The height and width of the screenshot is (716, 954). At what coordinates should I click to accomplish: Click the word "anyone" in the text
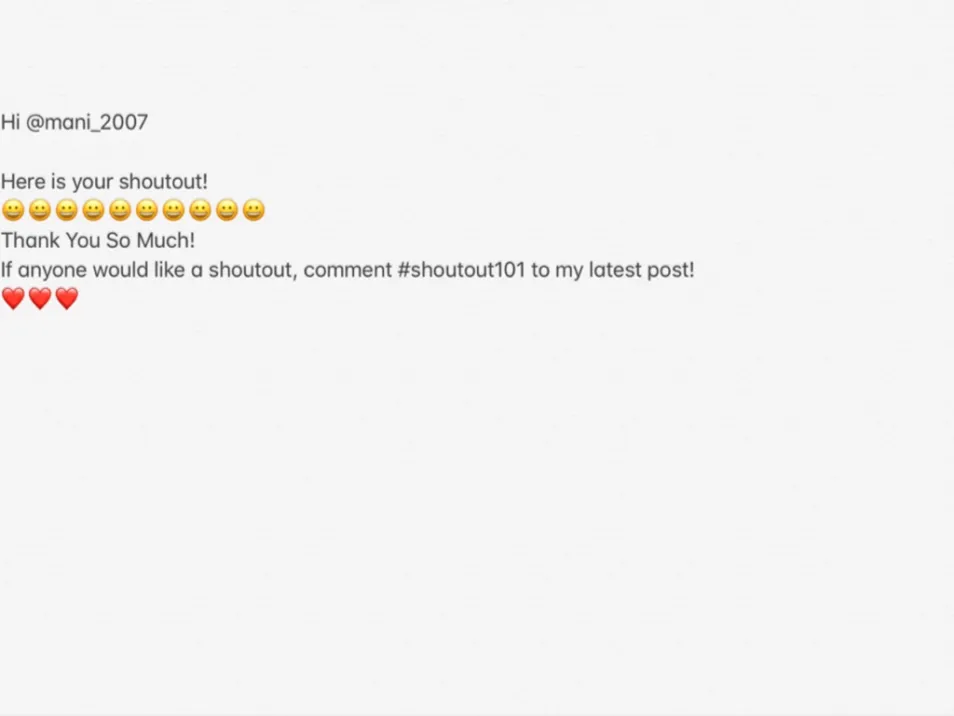point(52,270)
